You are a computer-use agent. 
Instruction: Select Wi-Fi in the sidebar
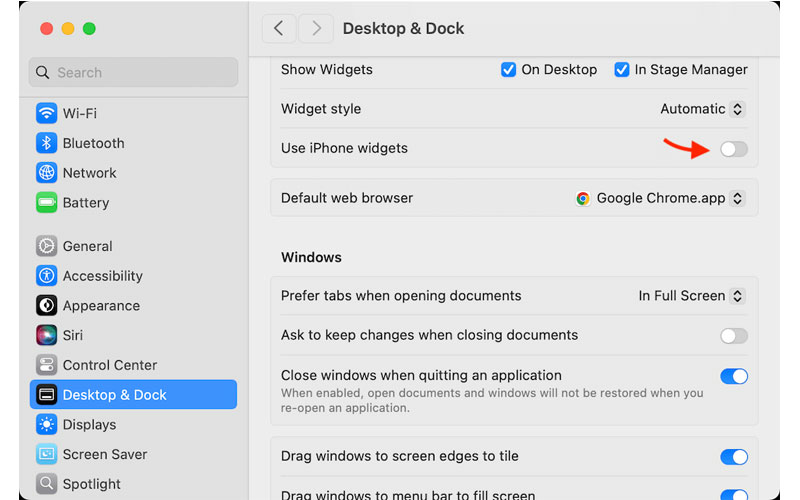point(133,113)
